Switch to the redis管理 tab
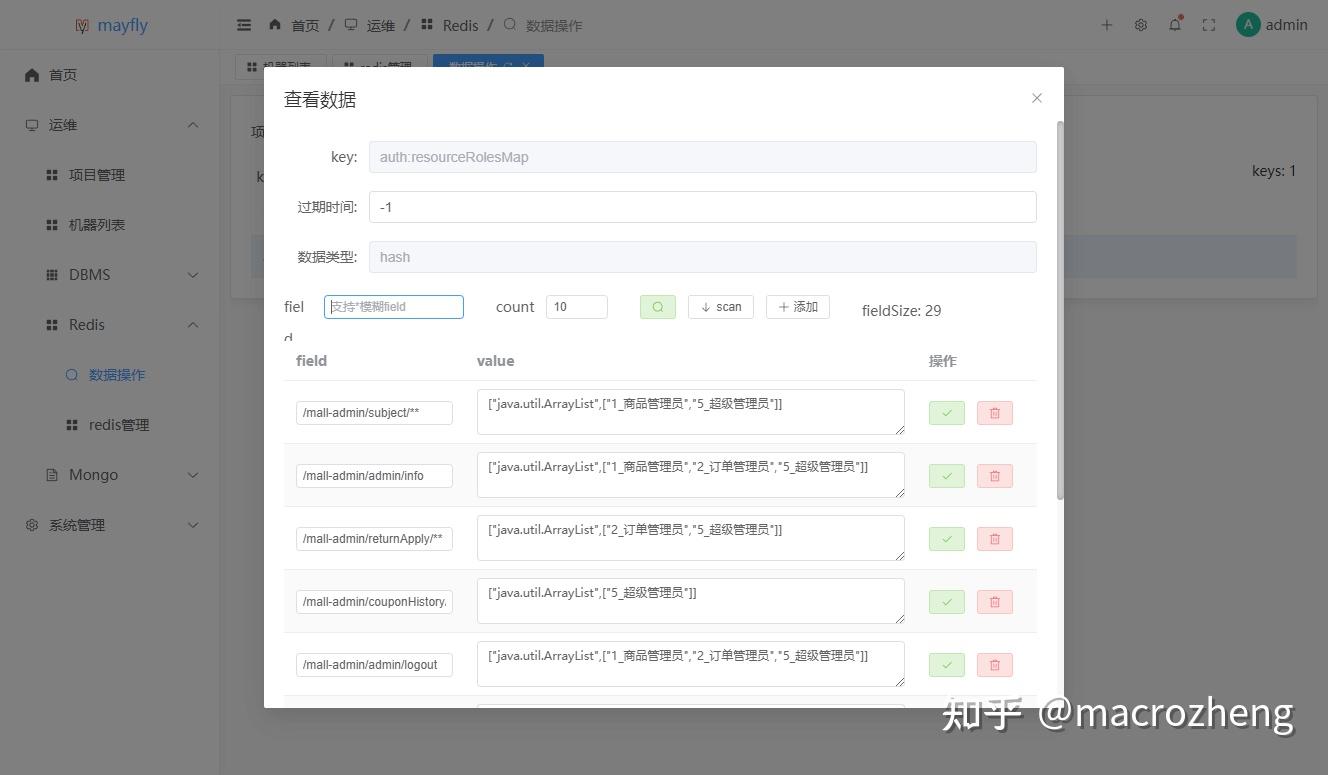The height and width of the screenshot is (775, 1328). pos(380,67)
